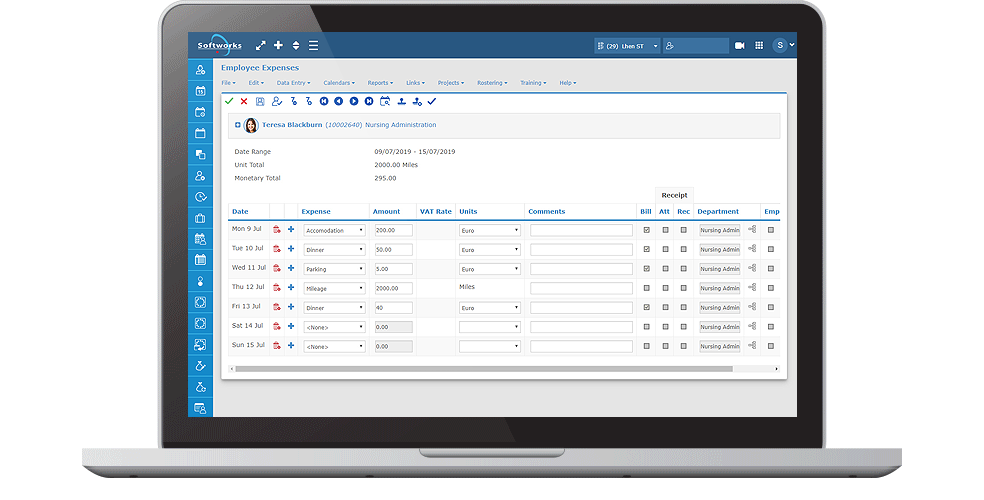Open the user avatar S menu

pos(783,45)
